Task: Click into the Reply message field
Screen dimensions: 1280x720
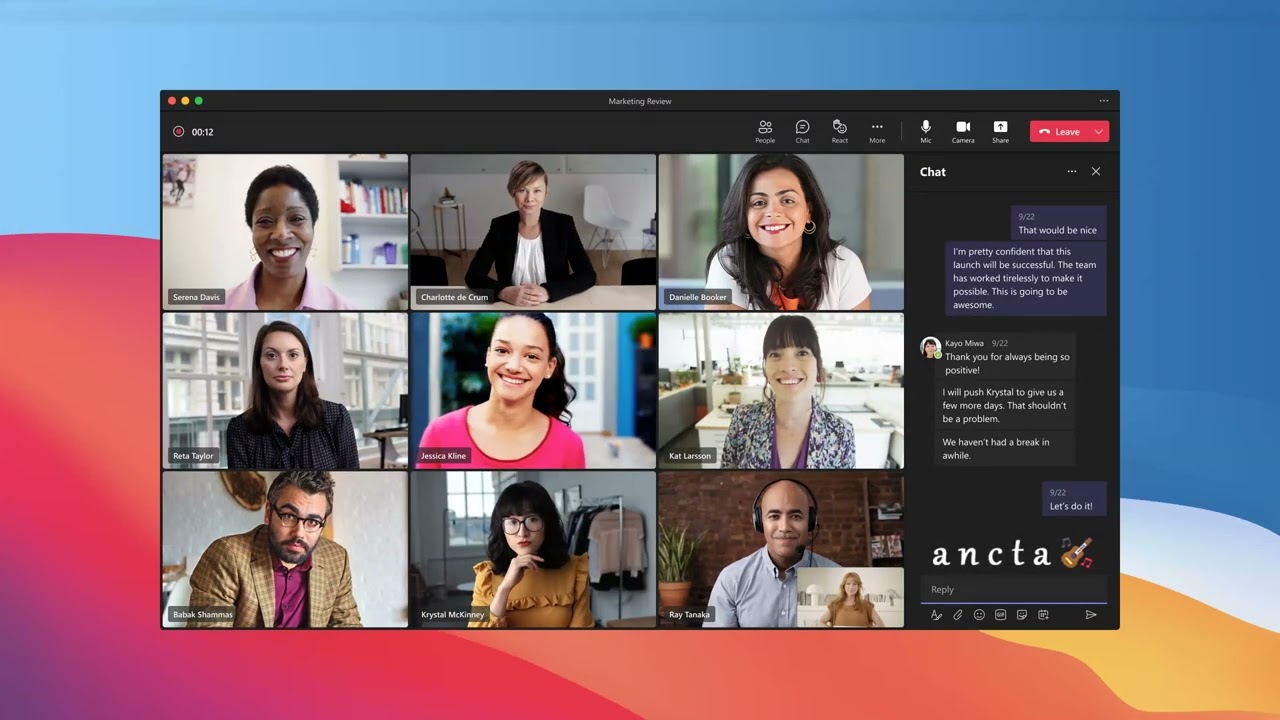Action: pos(1013,590)
